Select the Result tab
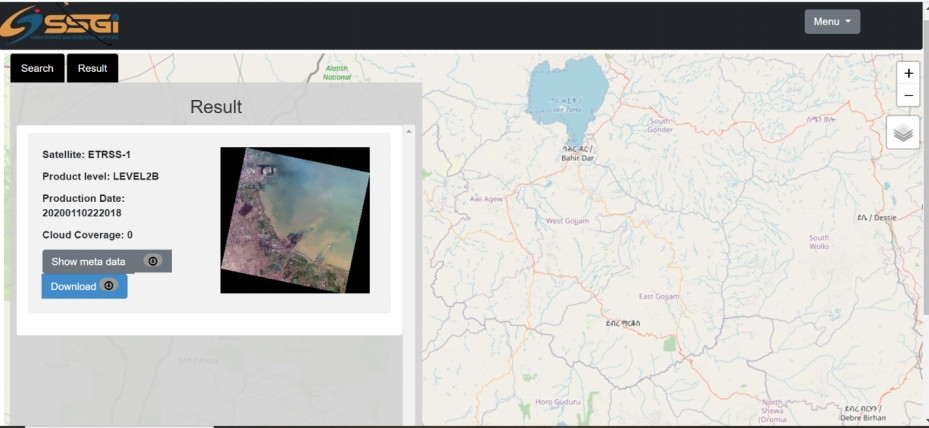The width and height of the screenshot is (929, 428). coord(93,68)
